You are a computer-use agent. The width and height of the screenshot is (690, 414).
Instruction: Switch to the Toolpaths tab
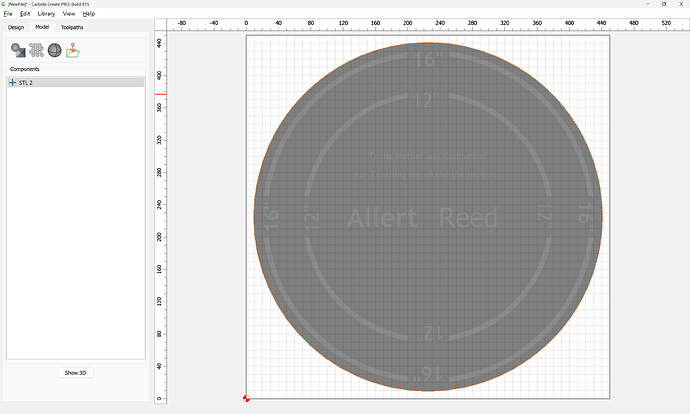72,27
